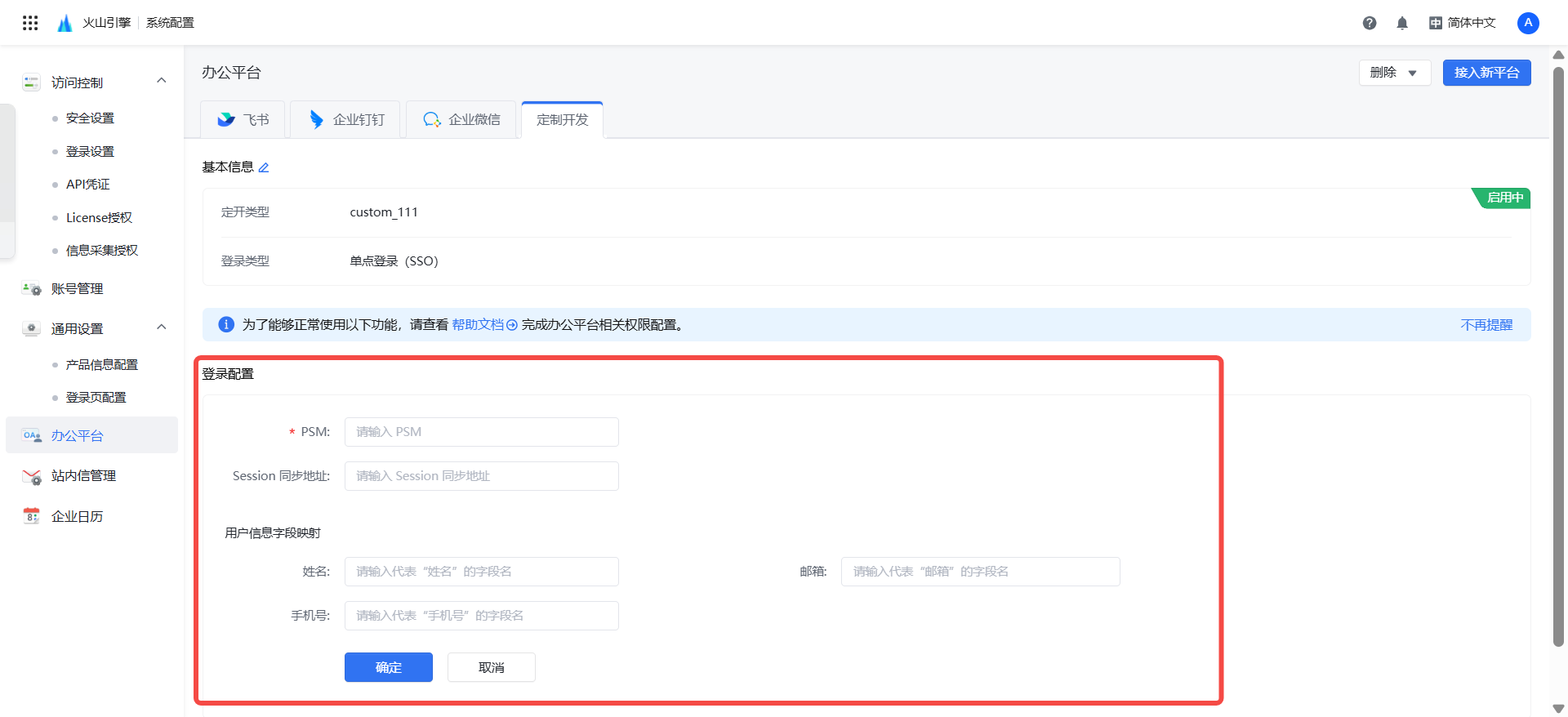This screenshot has height=717, width=1568.
Task: Open the 删除 dropdown
Action: [x=1395, y=73]
